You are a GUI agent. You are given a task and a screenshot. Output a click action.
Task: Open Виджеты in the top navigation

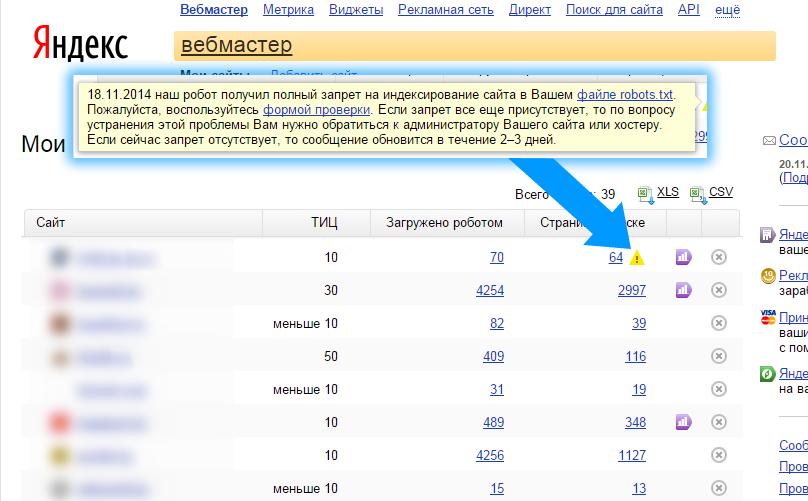[356, 10]
